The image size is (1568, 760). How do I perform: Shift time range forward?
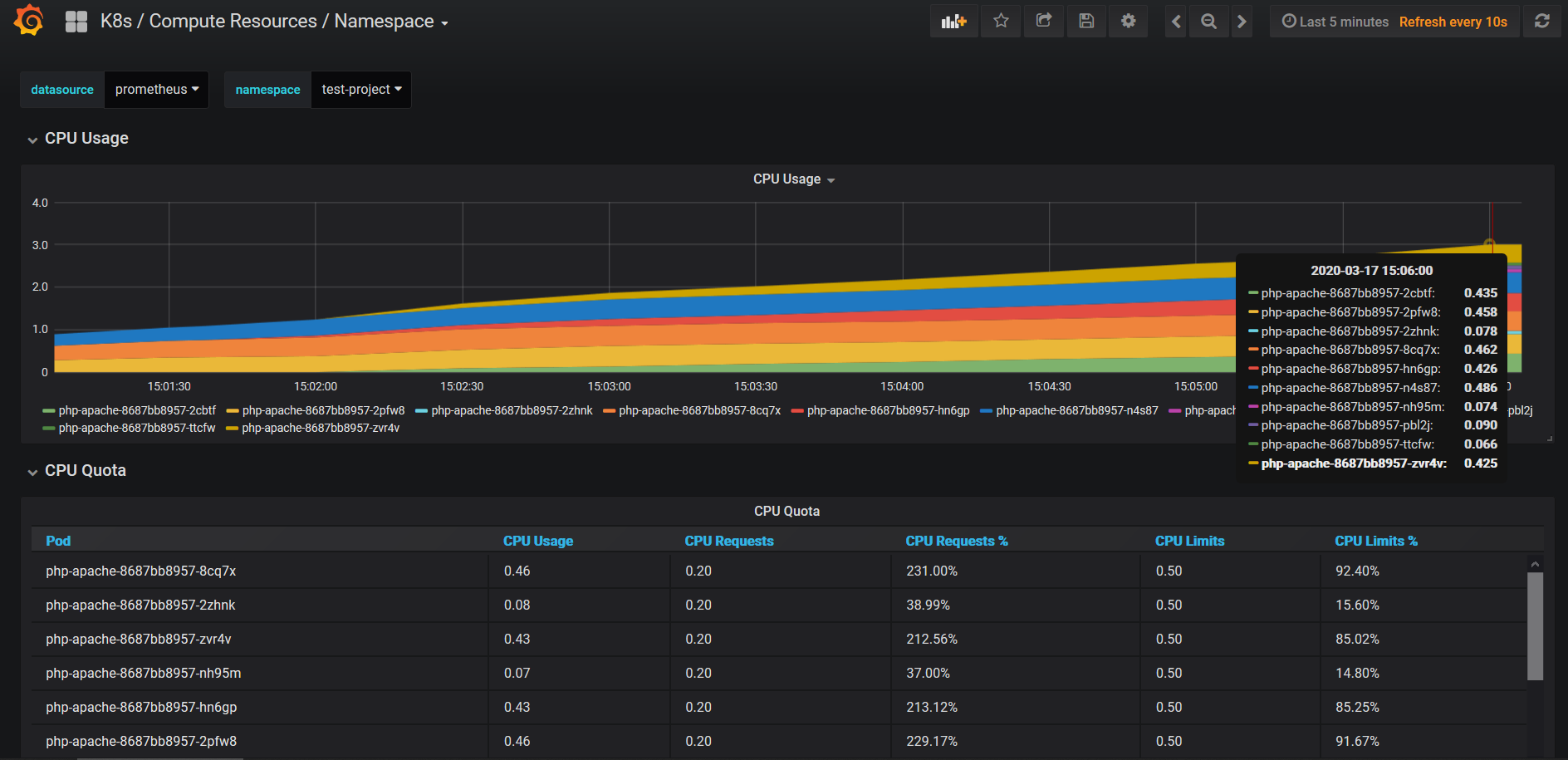pos(1242,22)
